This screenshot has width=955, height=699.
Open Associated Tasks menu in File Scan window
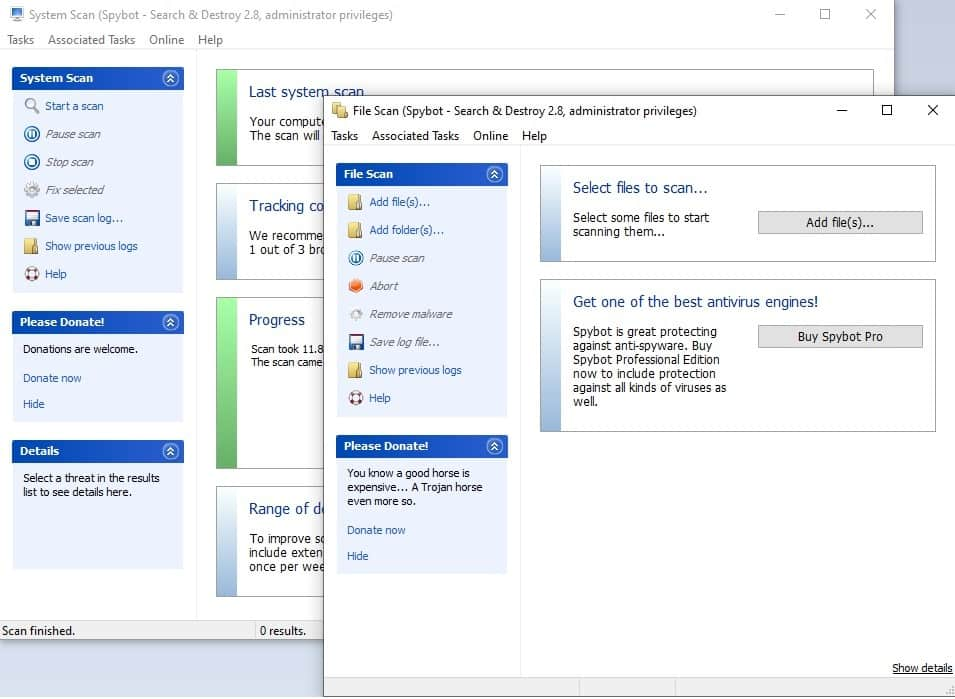[415, 136]
